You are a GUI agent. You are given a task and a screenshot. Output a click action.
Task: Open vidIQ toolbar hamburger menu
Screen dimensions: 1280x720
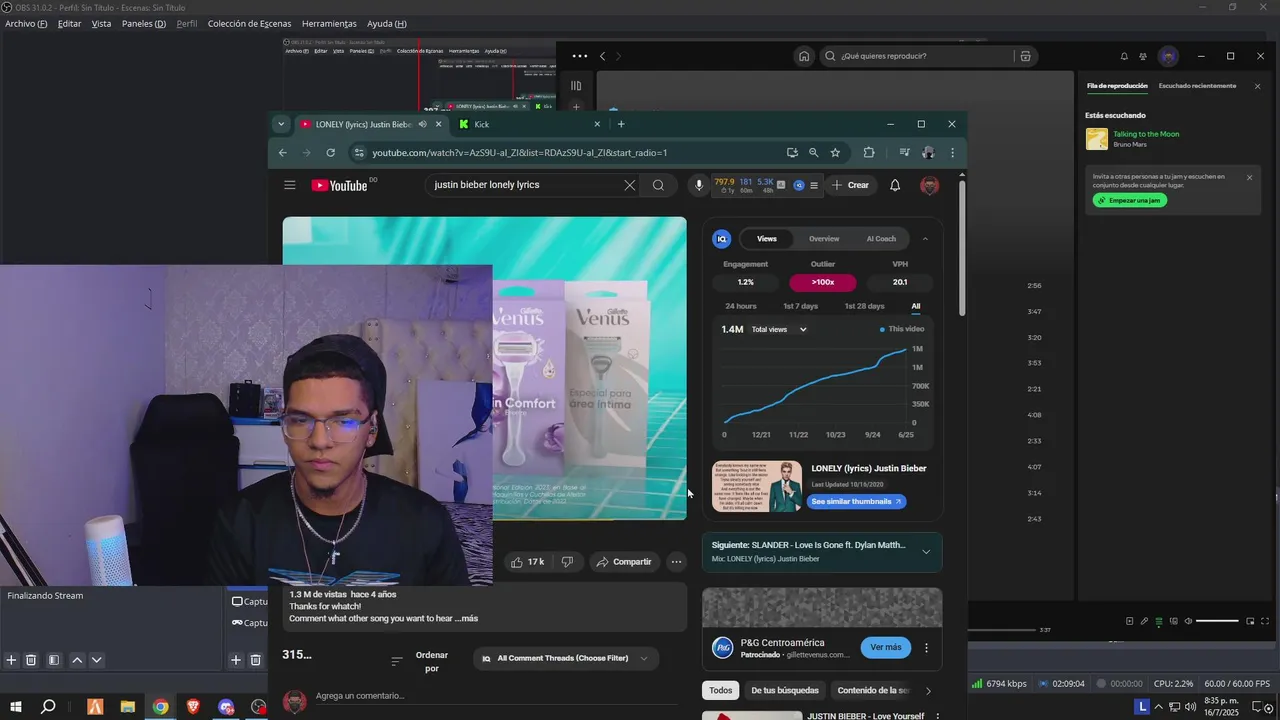[814, 185]
